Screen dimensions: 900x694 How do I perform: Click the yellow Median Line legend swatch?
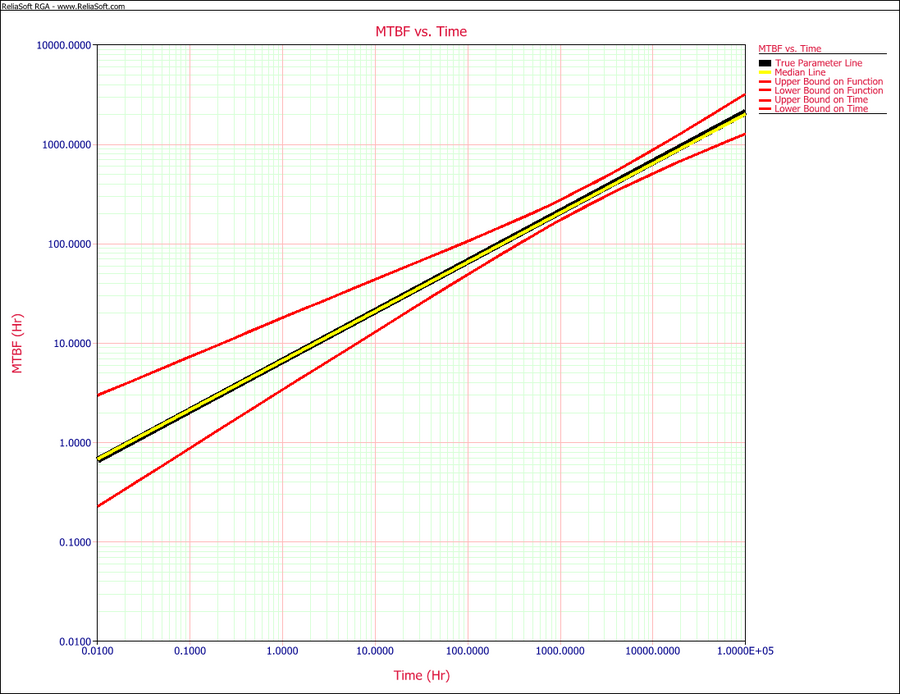[x=765, y=72]
